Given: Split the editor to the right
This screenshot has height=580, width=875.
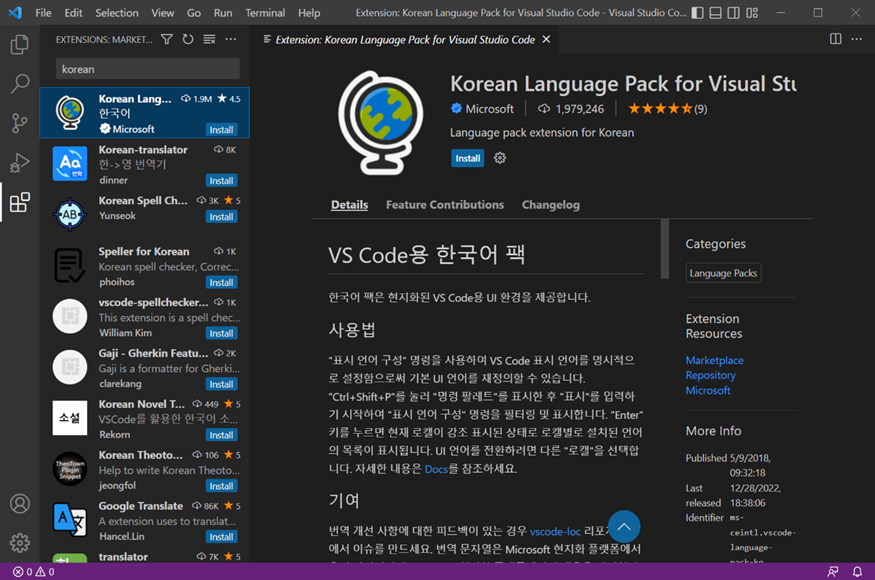Looking at the screenshot, I should pos(835,39).
